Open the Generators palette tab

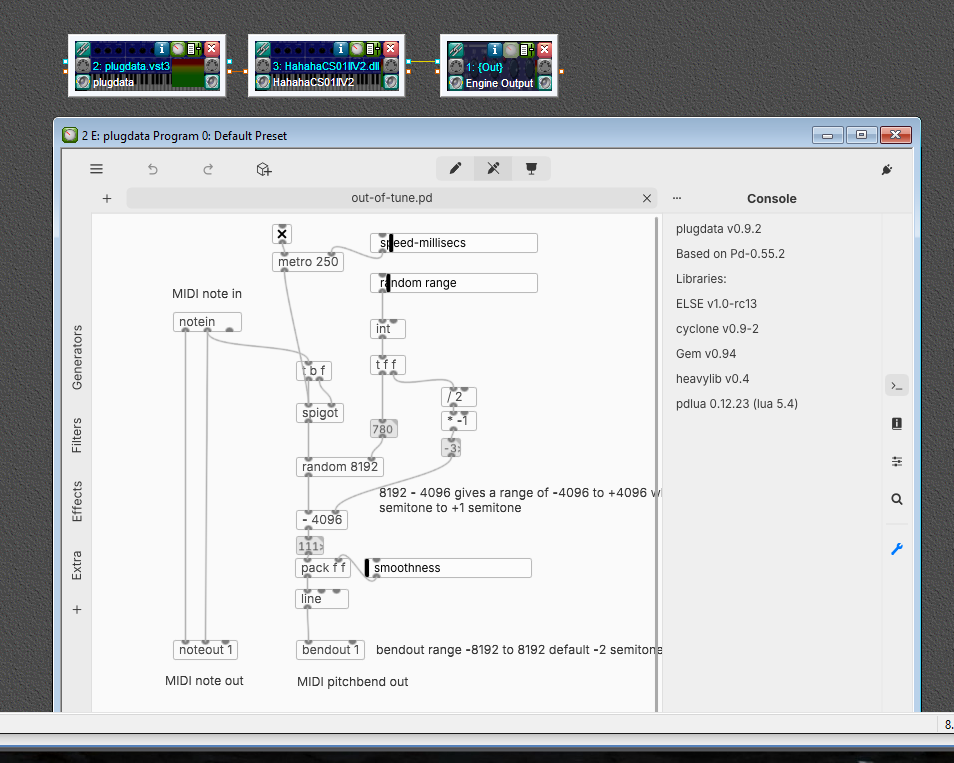77,357
